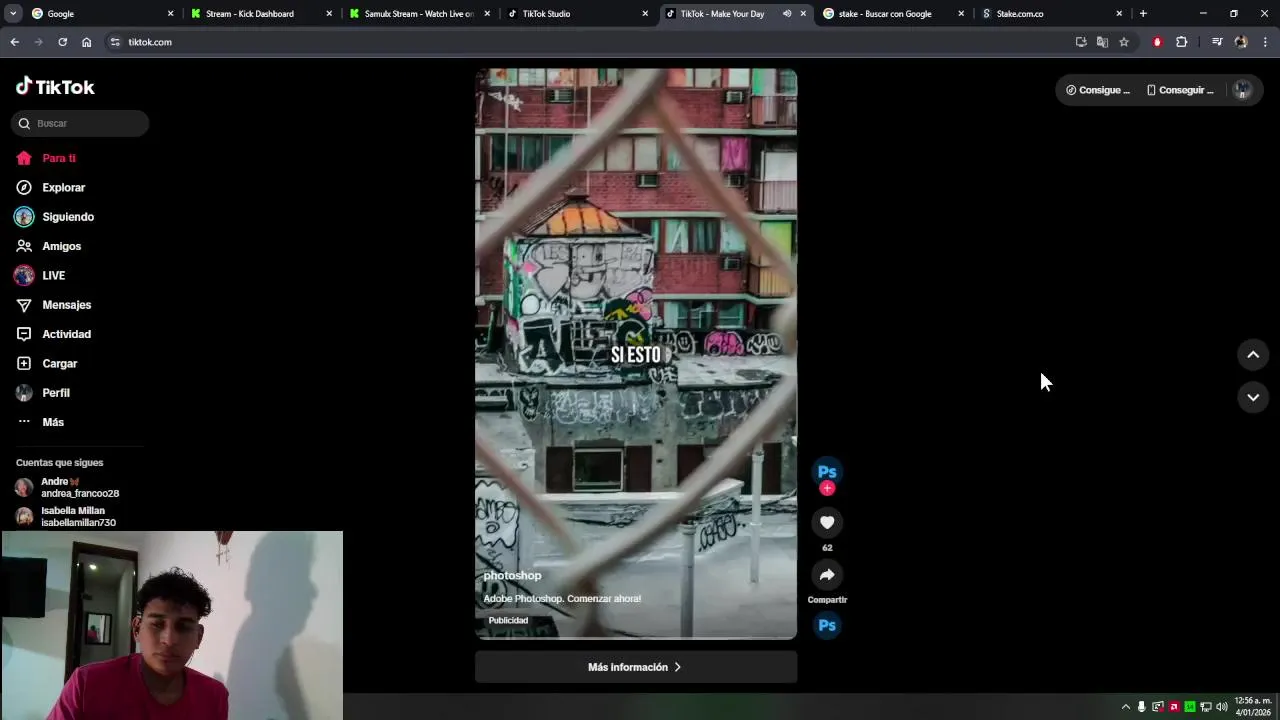Follow Photoshop with the red plus badge
This screenshot has height=720, width=1280.
click(827, 488)
